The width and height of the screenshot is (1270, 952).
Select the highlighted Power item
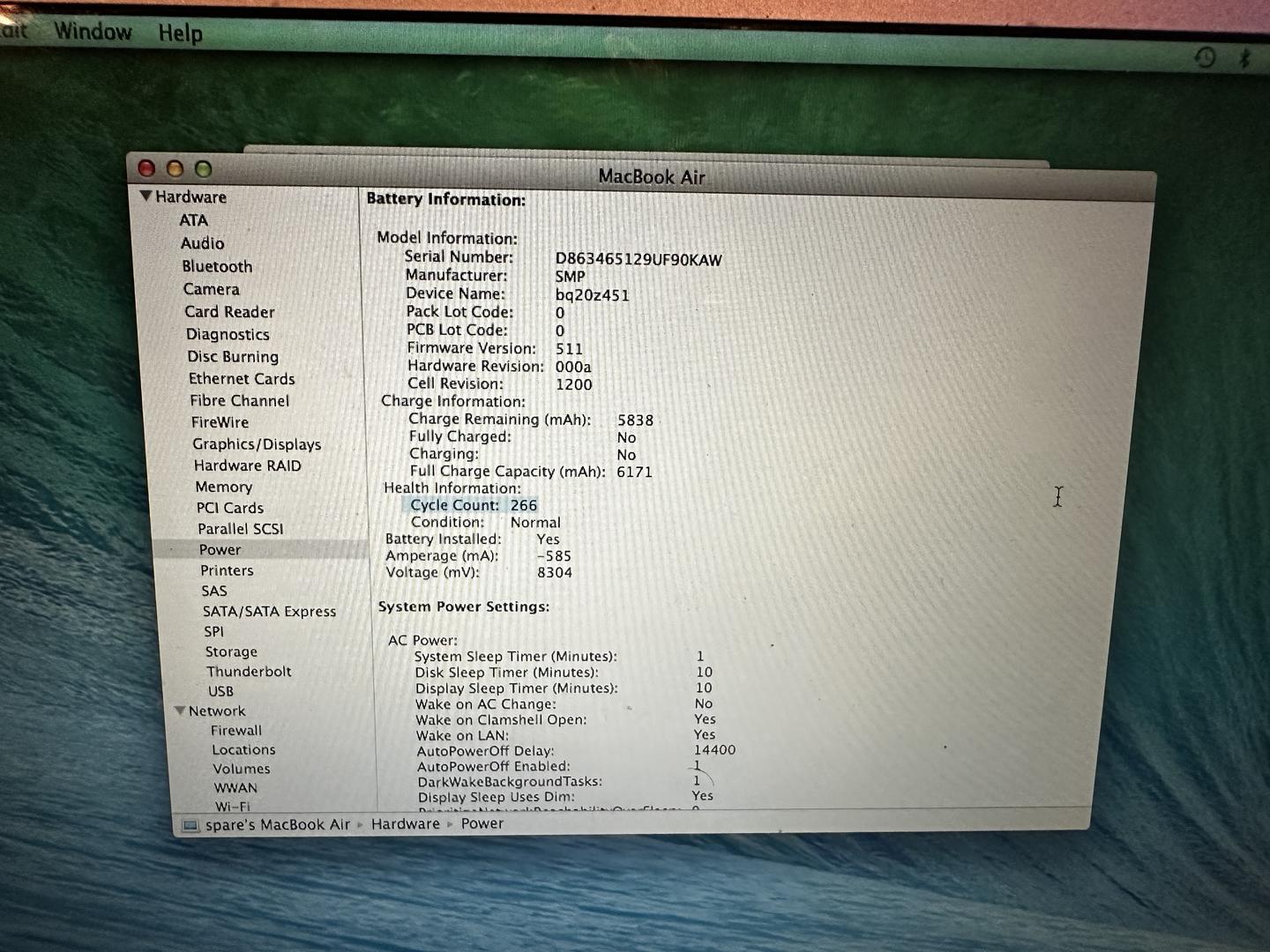click(220, 549)
